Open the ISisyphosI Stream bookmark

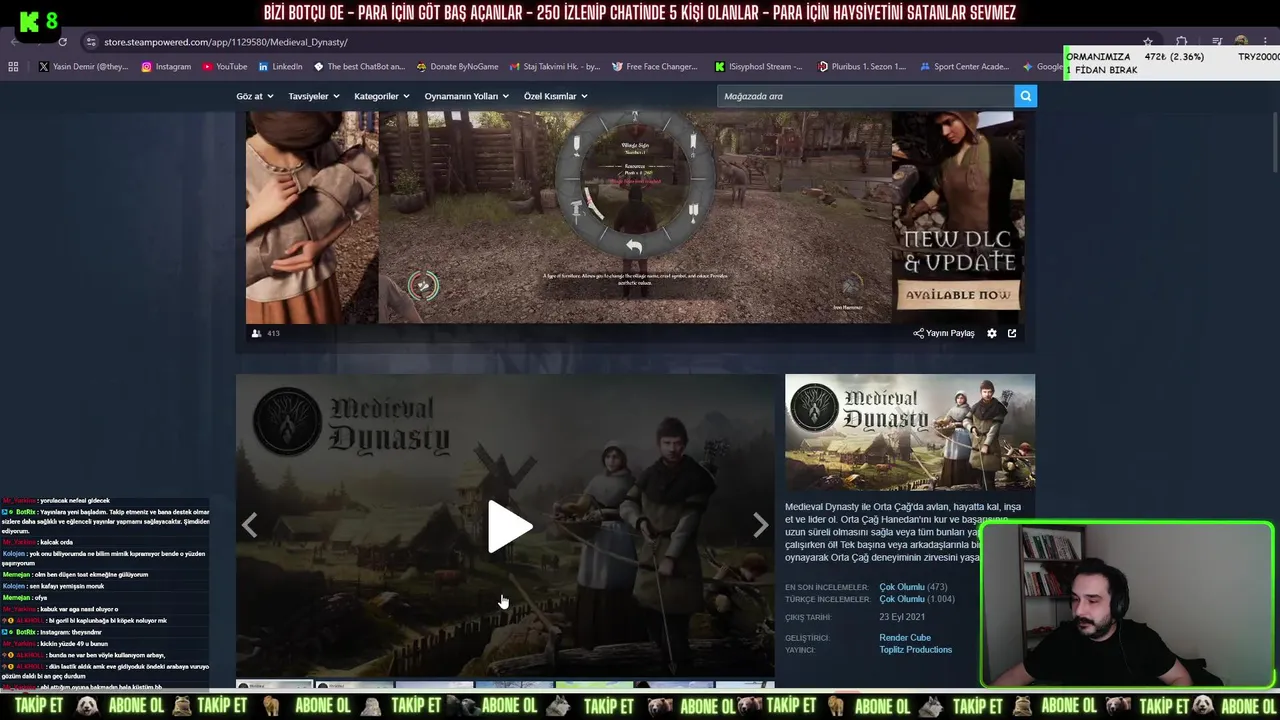[759, 67]
